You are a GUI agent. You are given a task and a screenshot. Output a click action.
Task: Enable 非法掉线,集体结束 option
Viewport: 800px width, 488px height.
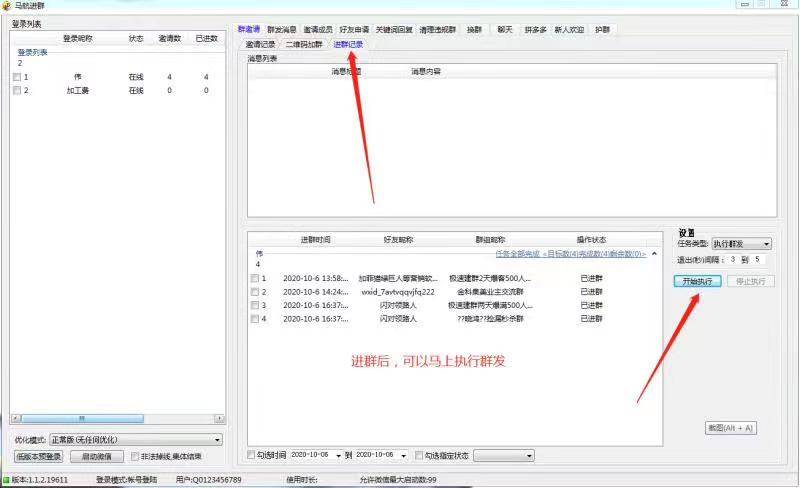135,457
